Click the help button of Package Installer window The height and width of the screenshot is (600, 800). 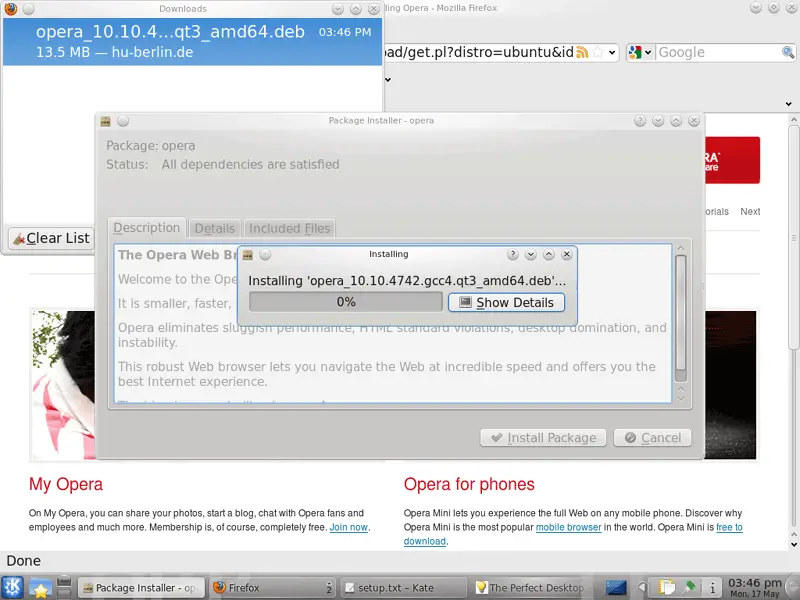click(640, 121)
